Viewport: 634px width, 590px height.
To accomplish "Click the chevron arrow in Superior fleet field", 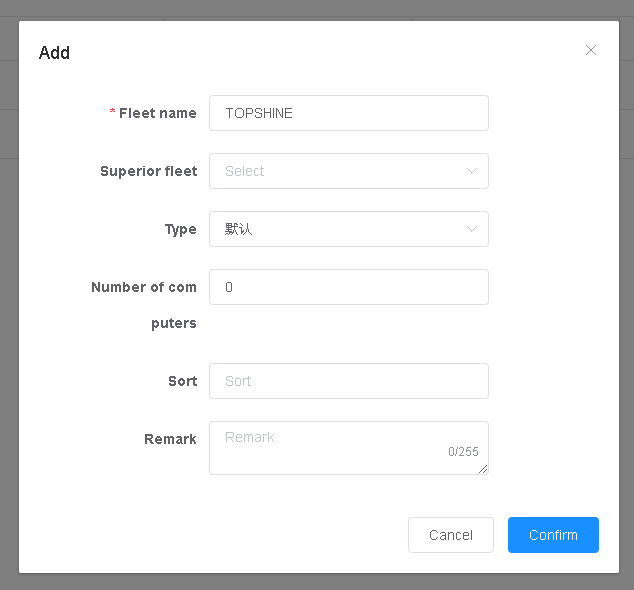I will point(472,171).
